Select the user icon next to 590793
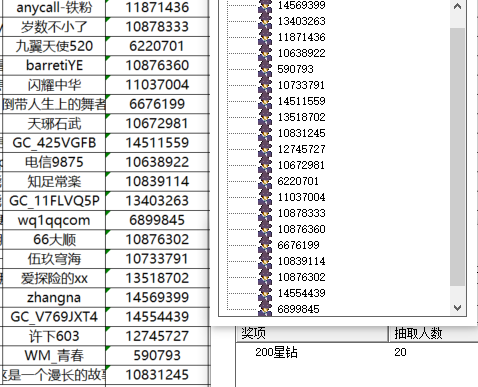The width and height of the screenshot is (478, 387). (x=265, y=69)
